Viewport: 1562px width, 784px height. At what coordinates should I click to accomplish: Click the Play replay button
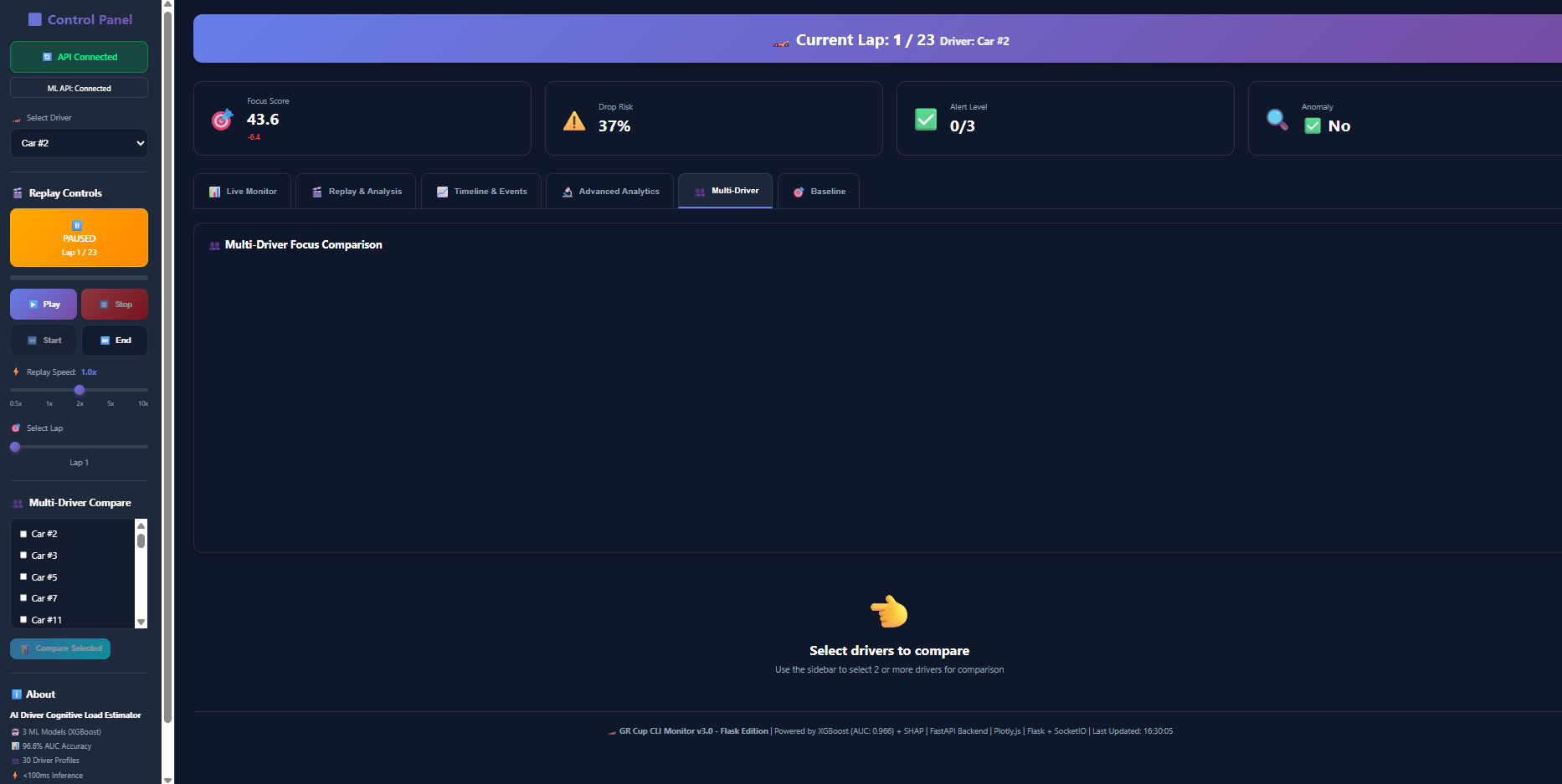[x=44, y=305]
